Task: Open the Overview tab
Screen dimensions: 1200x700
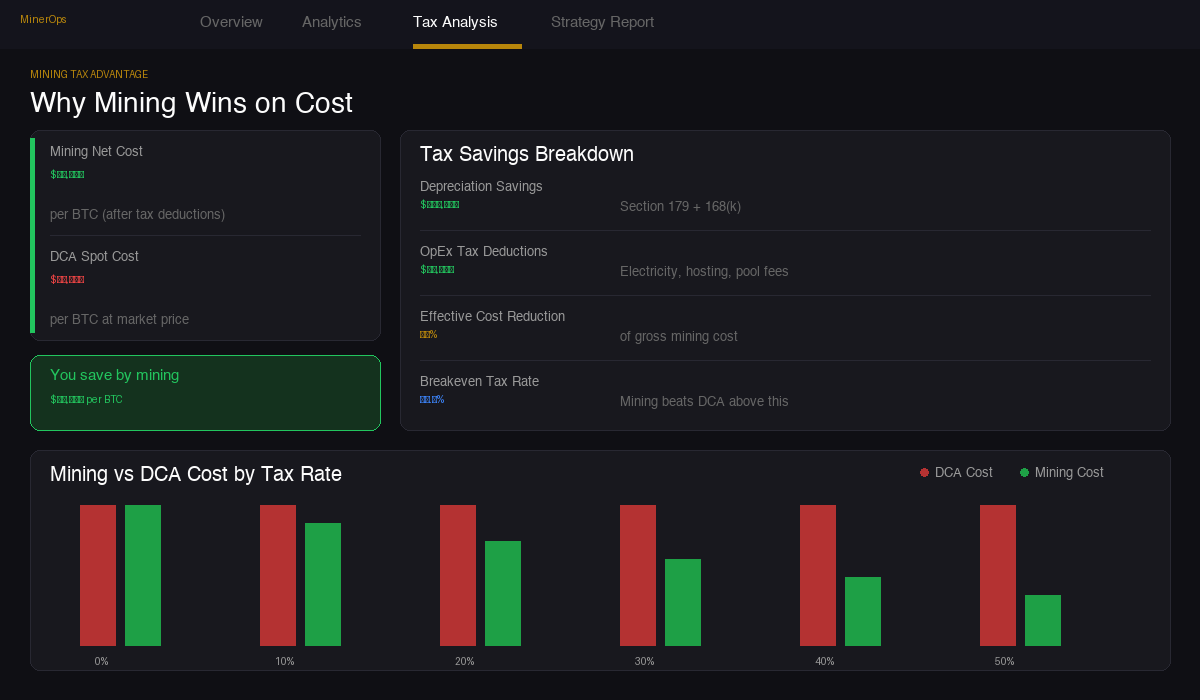Action: (231, 22)
